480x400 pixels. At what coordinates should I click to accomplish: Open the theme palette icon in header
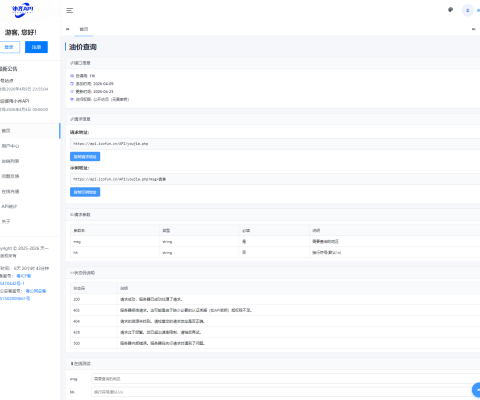coord(450,10)
